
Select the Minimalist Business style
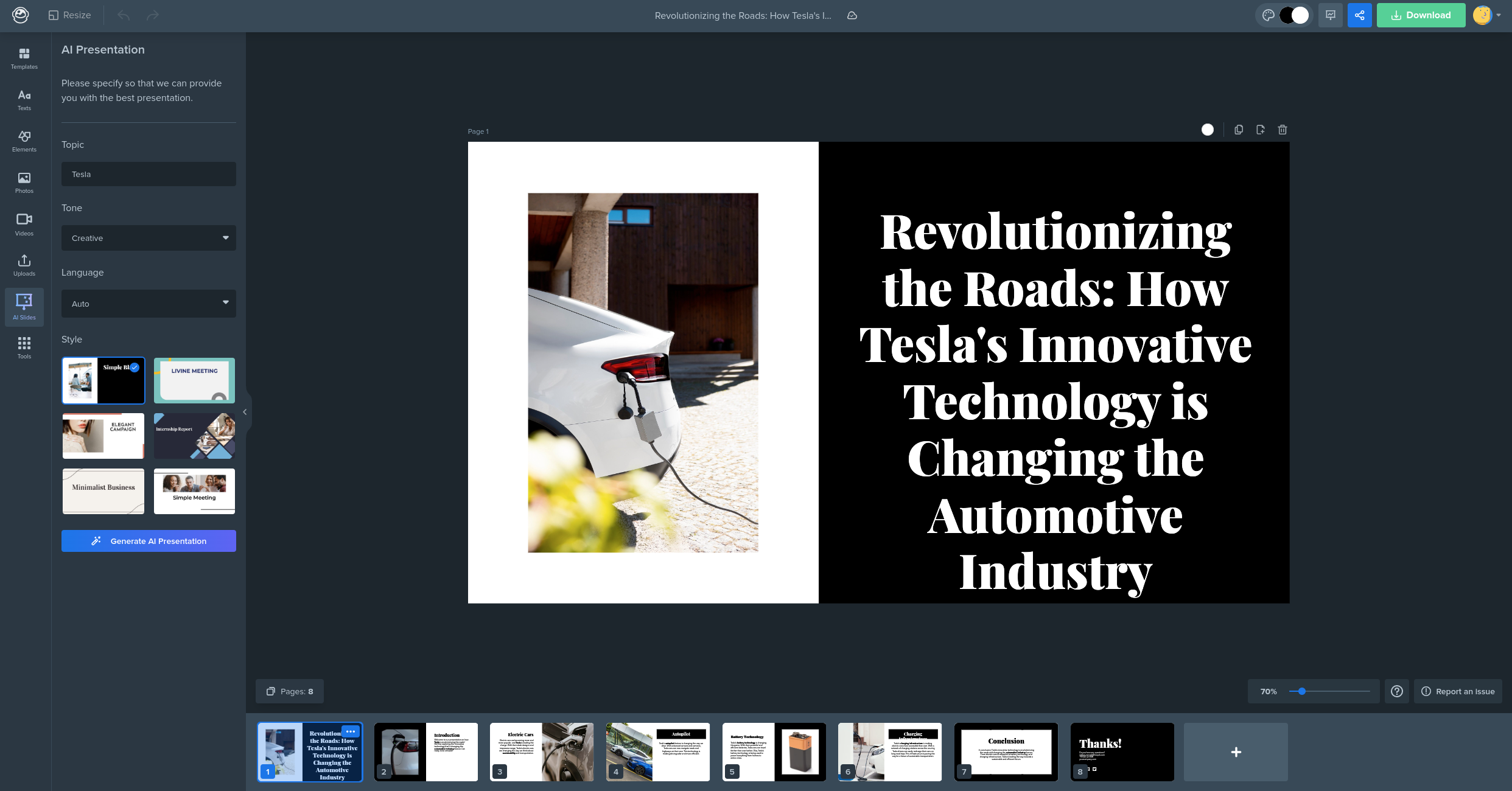[x=103, y=491]
